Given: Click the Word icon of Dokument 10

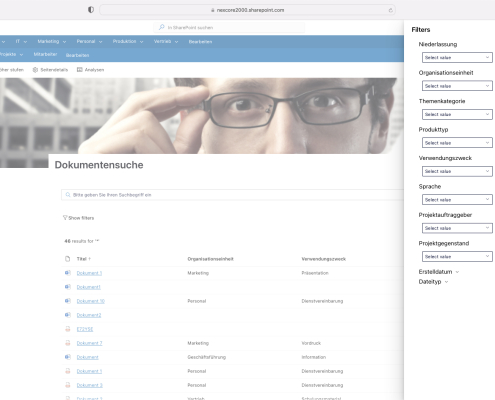Looking at the screenshot, I should 68,301.
